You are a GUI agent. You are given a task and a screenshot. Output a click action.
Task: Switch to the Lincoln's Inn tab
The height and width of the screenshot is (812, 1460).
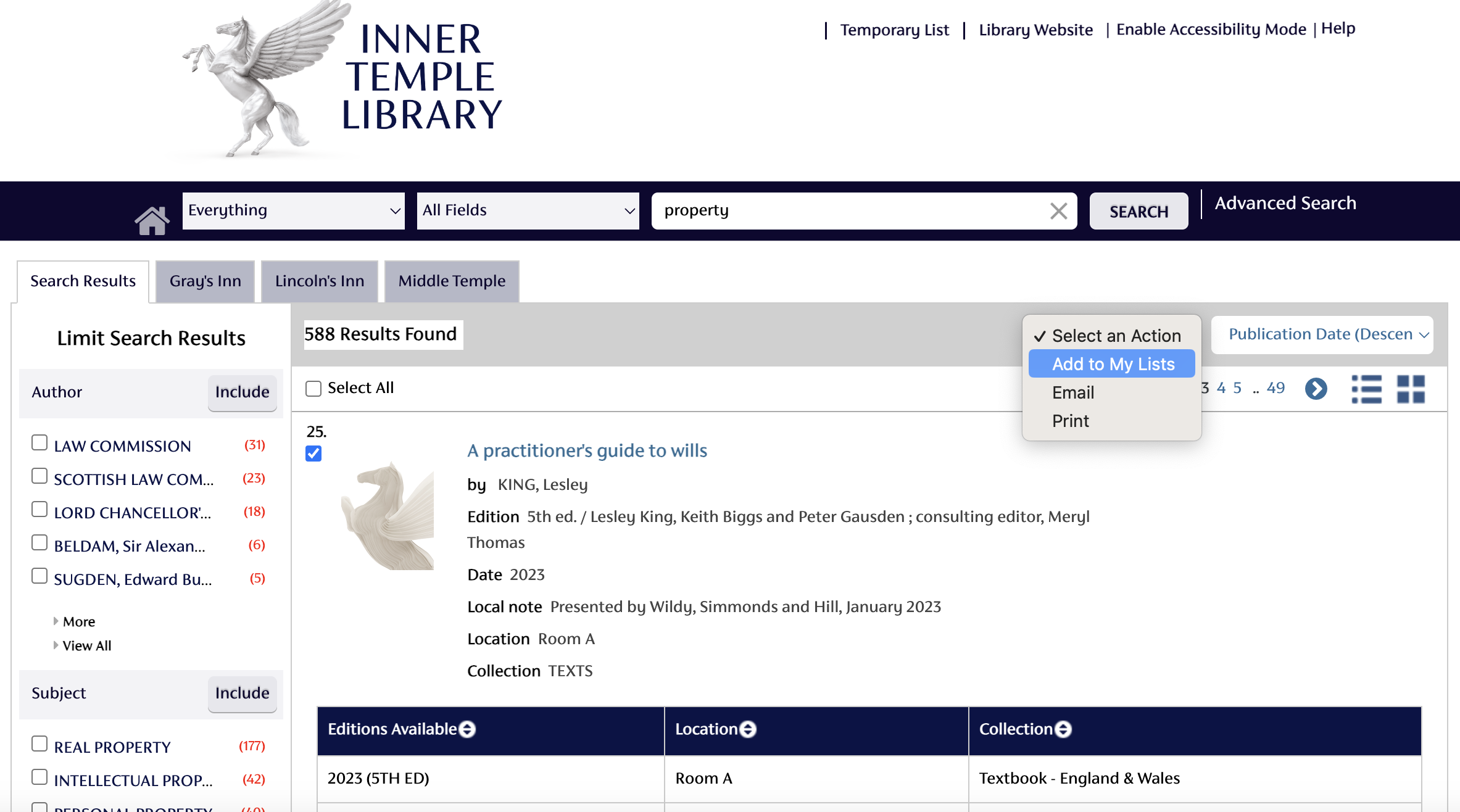320,281
